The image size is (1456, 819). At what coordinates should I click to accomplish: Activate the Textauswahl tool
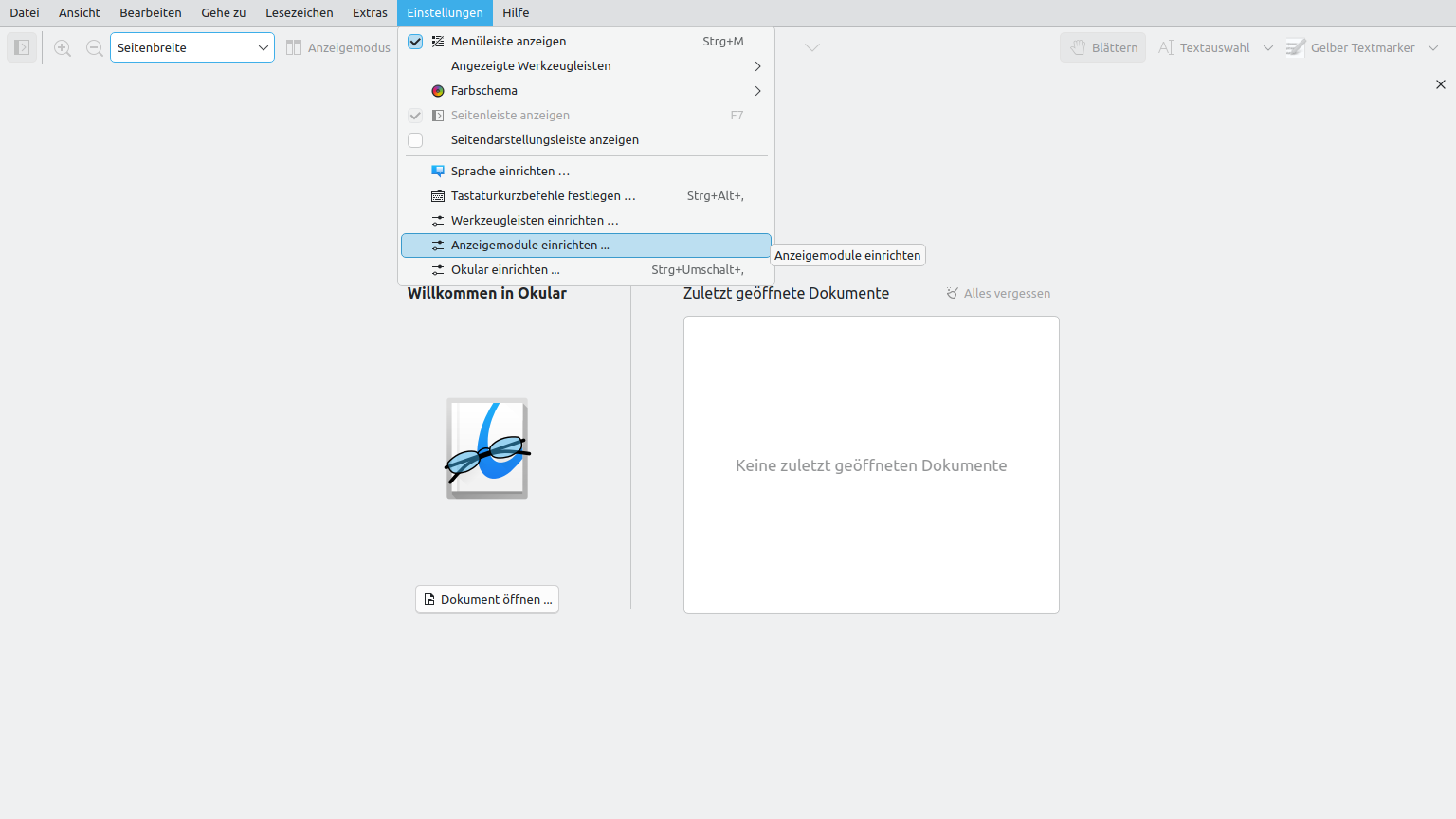[1205, 47]
